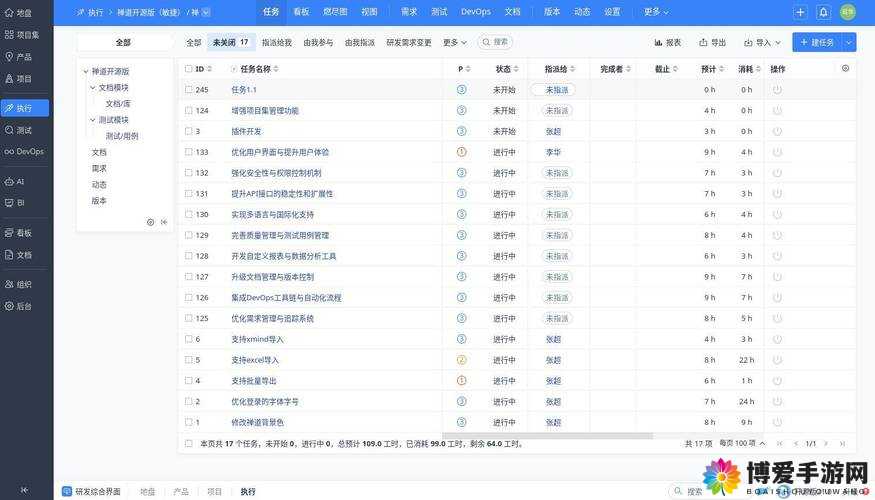
Task: Check the box for task 245
Action: coord(189,89)
